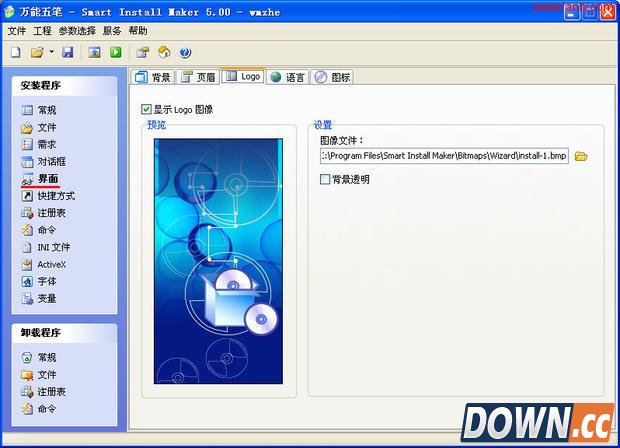Switch to the 背景 tab
The width and height of the screenshot is (620, 448).
pos(153,77)
